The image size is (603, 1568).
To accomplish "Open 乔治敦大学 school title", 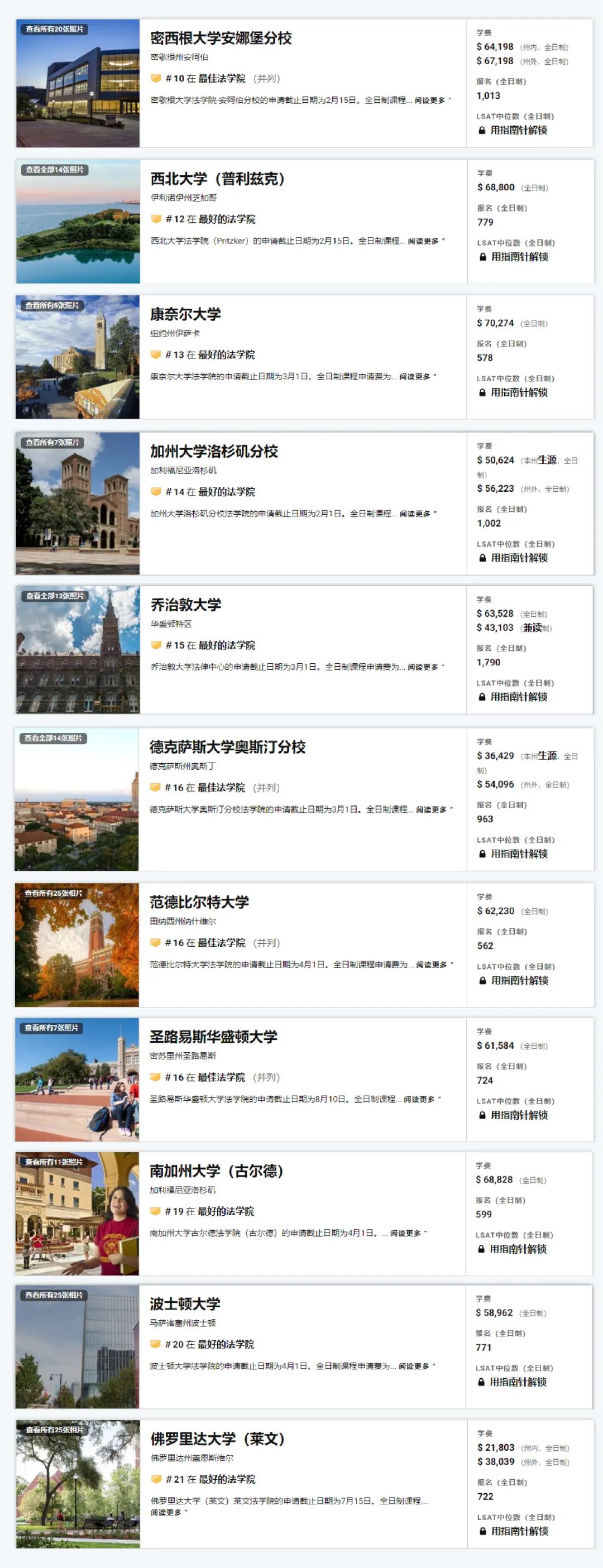I will click(x=186, y=605).
